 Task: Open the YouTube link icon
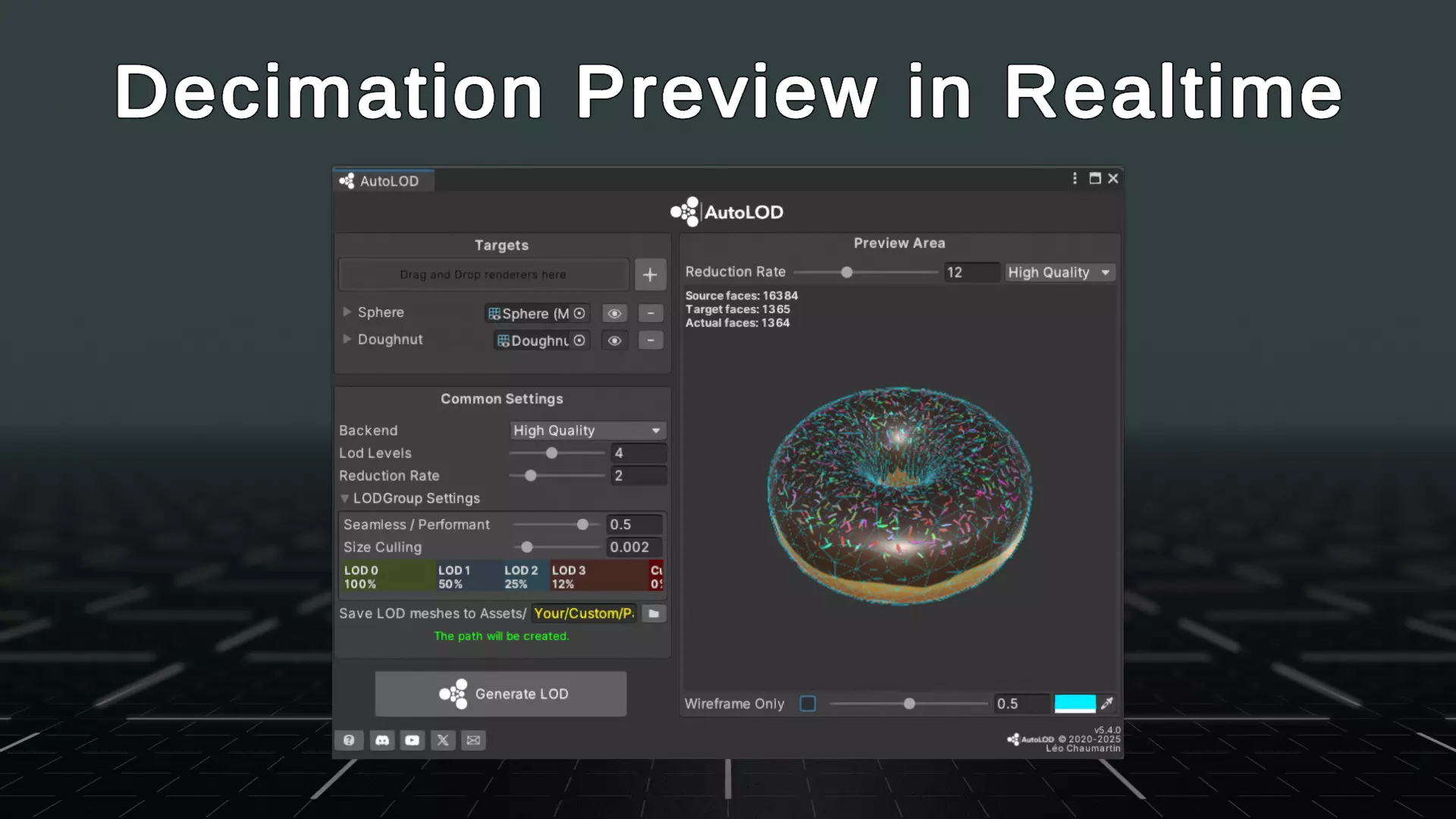click(x=412, y=740)
